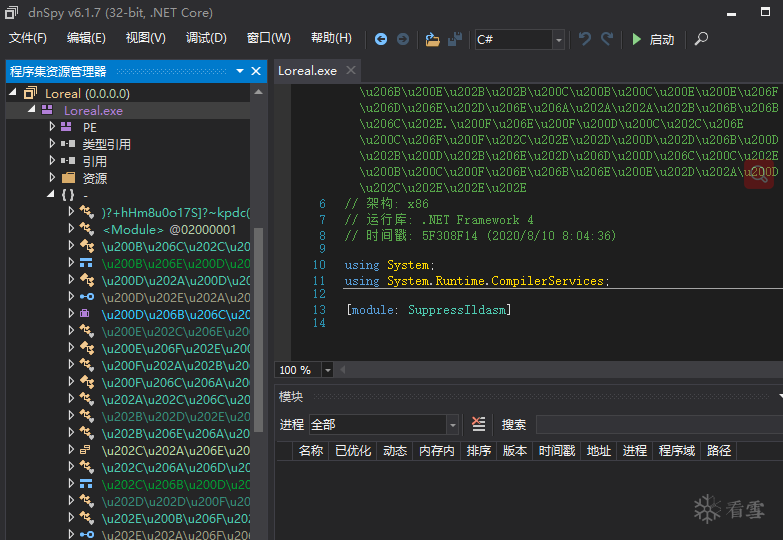Click the modules 搜索 input field
The width and height of the screenshot is (783, 540).
click(x=659, y=425)
